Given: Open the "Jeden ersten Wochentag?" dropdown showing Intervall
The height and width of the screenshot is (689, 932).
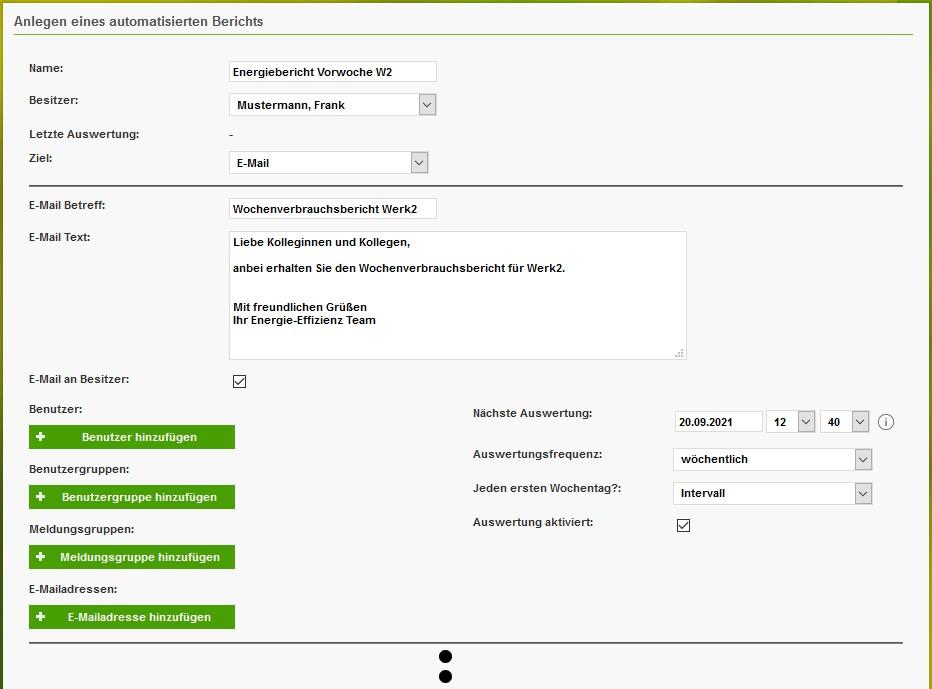Looking at the screenshot, I should coord(861,493).
